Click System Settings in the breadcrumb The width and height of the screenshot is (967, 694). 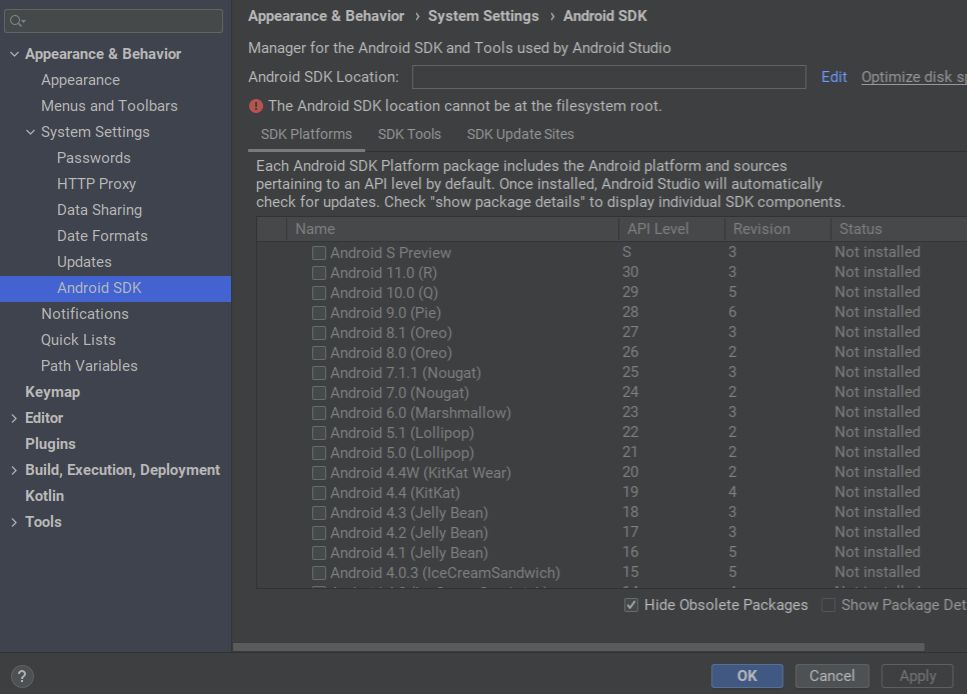(x=483, y=16)
